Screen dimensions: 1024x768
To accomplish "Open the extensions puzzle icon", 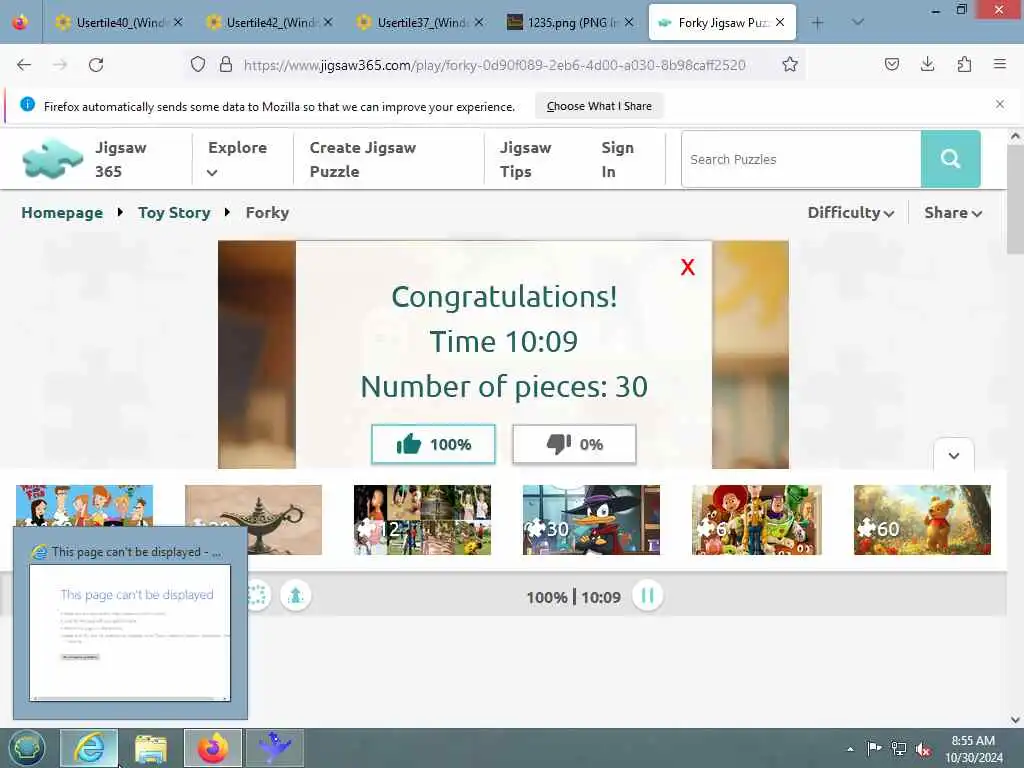I will tap(964, 64).
